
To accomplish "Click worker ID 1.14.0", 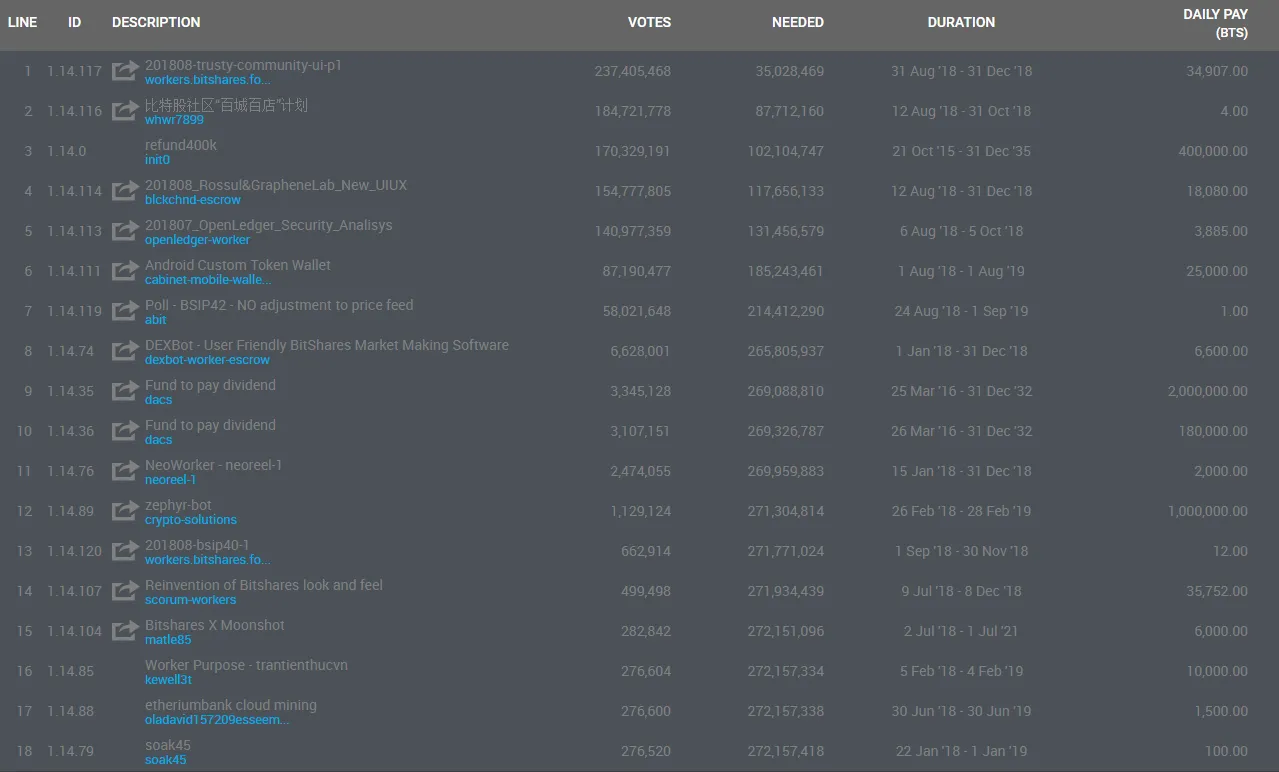I will [x=67, y=151].
